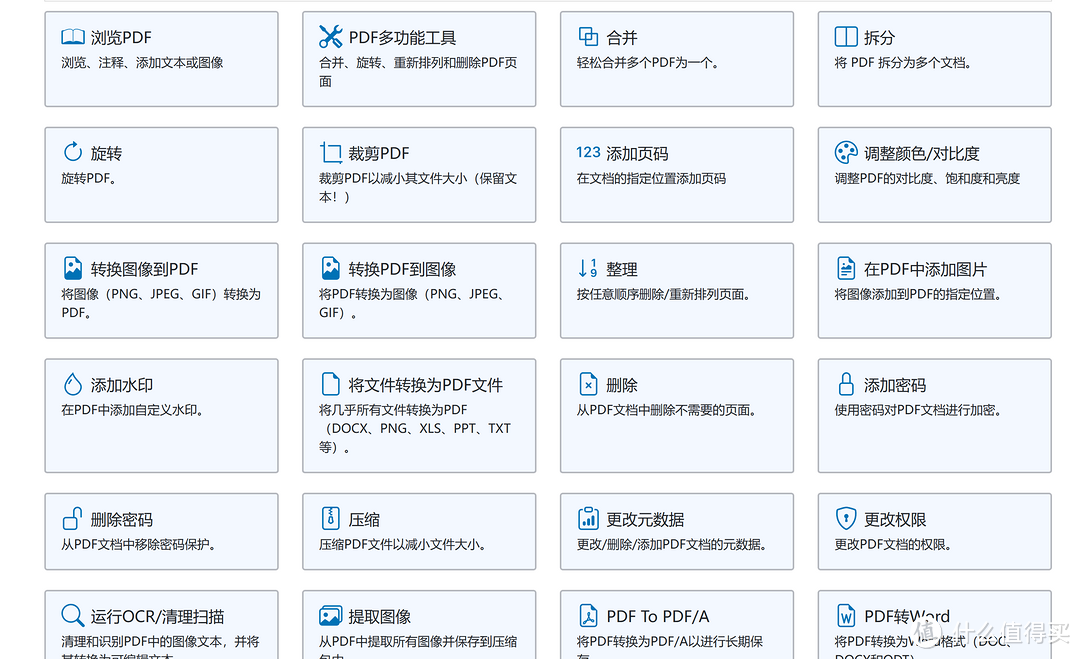Click description starting 将PDF转换为图像

point(411,303)
